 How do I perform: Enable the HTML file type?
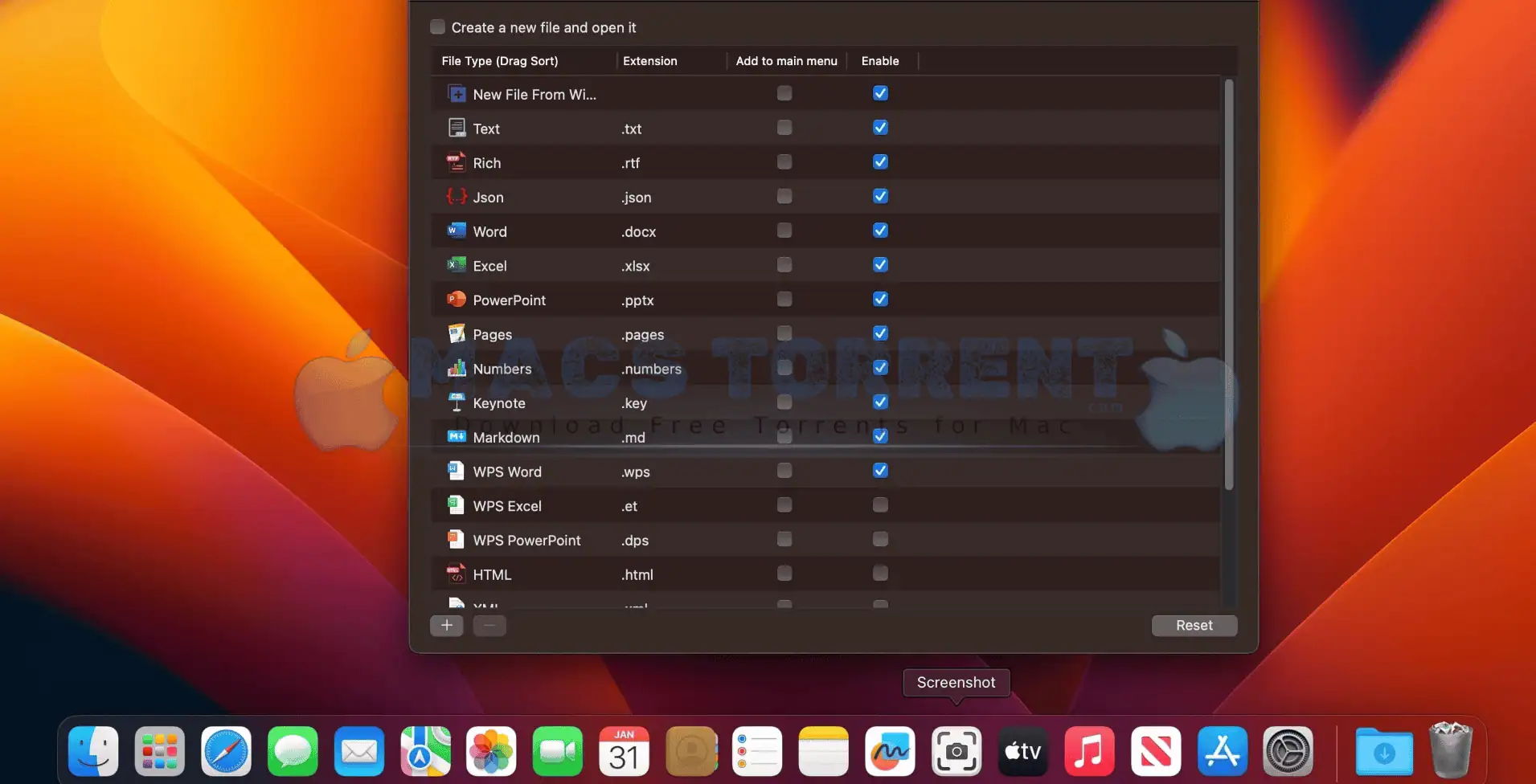(880, 574)
